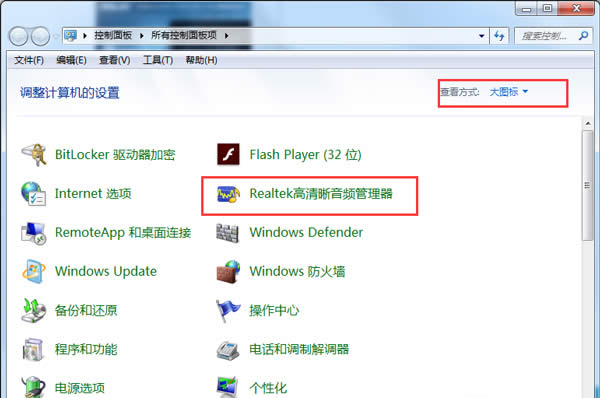This screenshot has width=600, height=398.
Task: Click the 控制面板 breadcrumb
Action: tap(113, 36)
